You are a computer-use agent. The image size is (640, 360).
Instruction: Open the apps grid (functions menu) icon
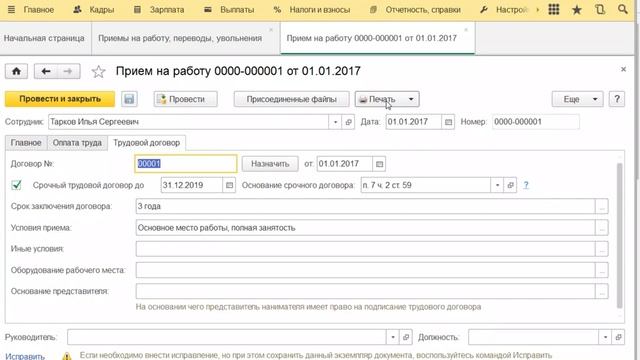[x=554, y=9]
